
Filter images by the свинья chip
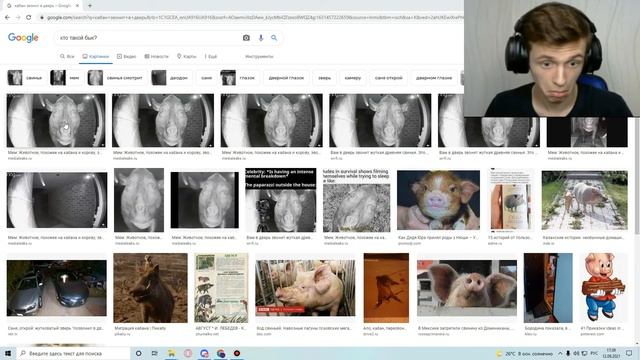tap(26, 78)
